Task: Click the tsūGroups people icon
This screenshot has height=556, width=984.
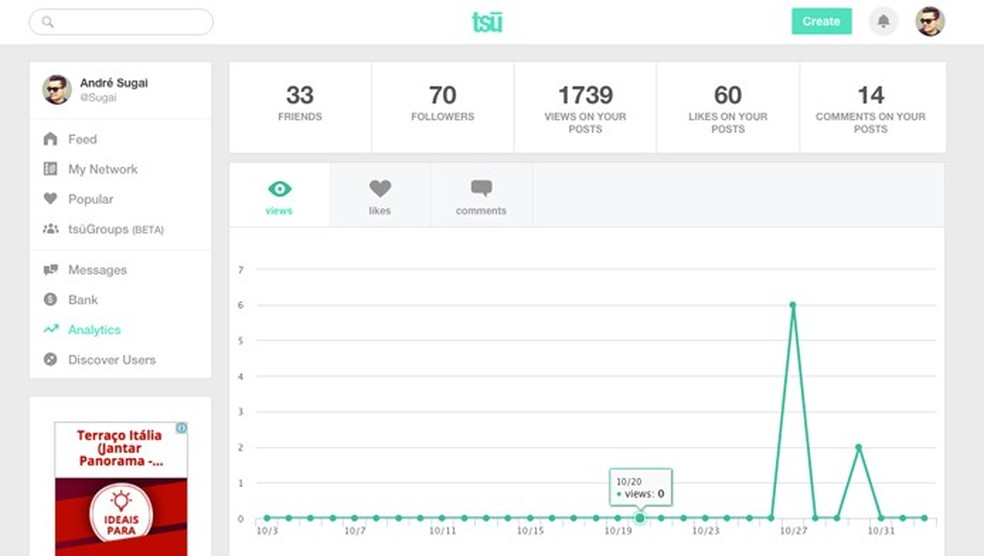Action: tap(50, 229)
